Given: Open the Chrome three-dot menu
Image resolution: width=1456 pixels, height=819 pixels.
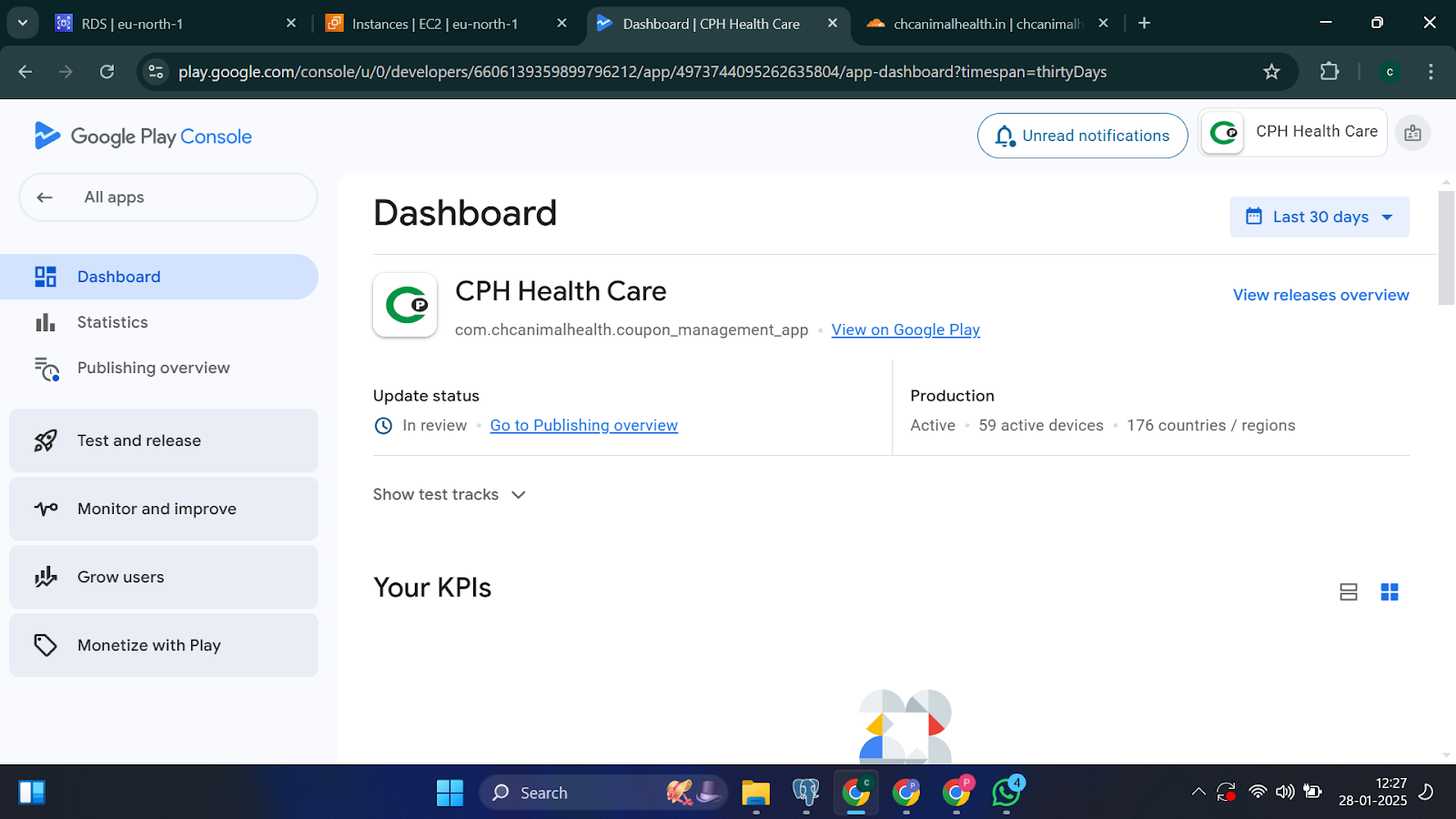Looking at the screenshot, I should coord(1431,72).
